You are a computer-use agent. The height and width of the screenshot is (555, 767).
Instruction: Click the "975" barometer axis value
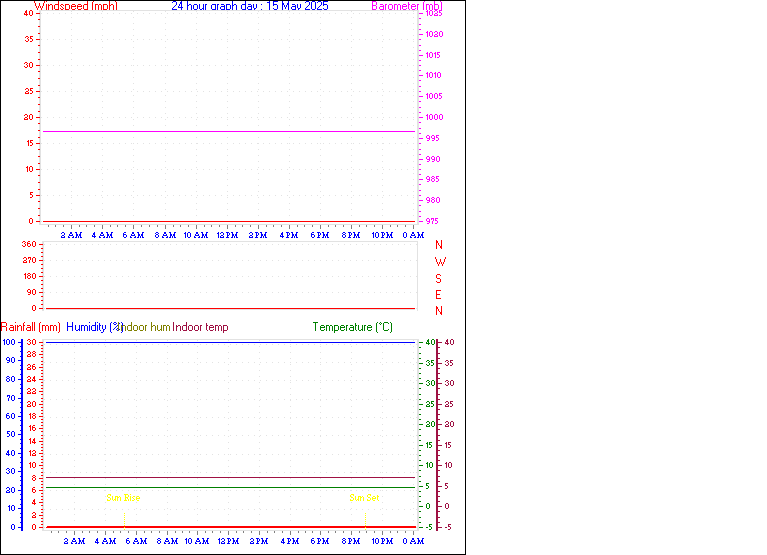click(x=432, y=222)
